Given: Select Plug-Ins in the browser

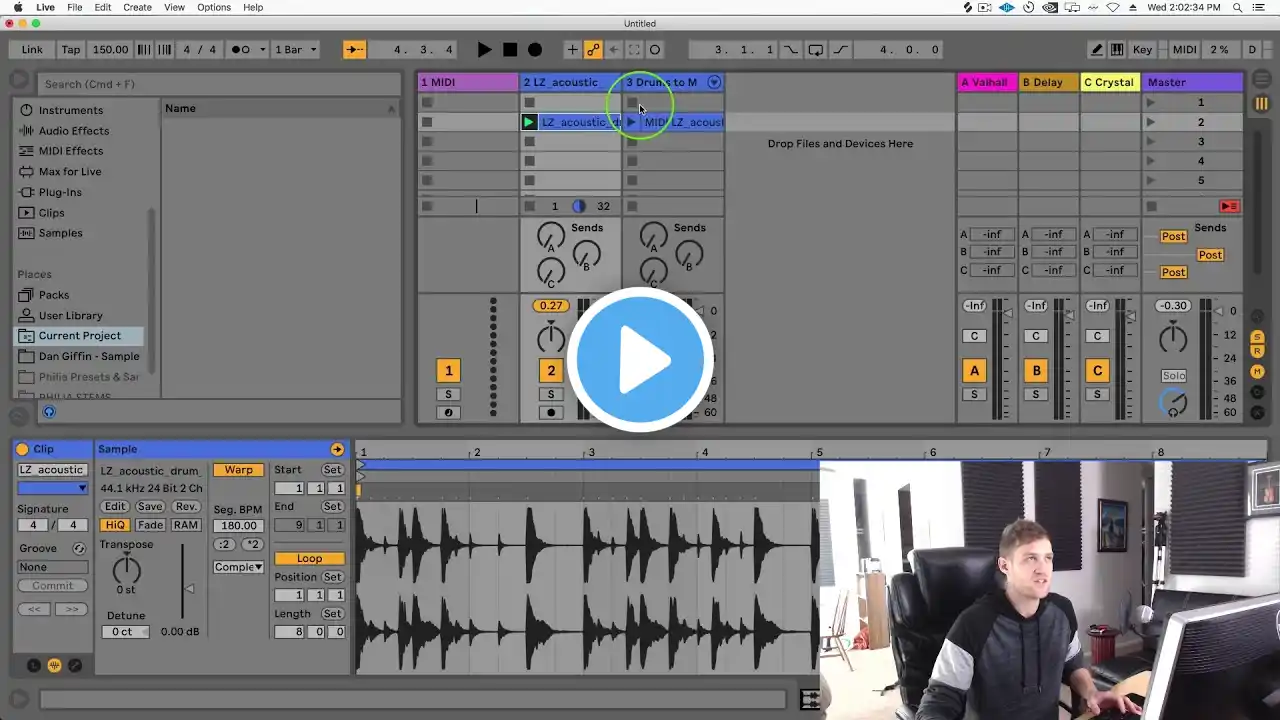Looking at the screenshot, I should click(x=60, y=192).
